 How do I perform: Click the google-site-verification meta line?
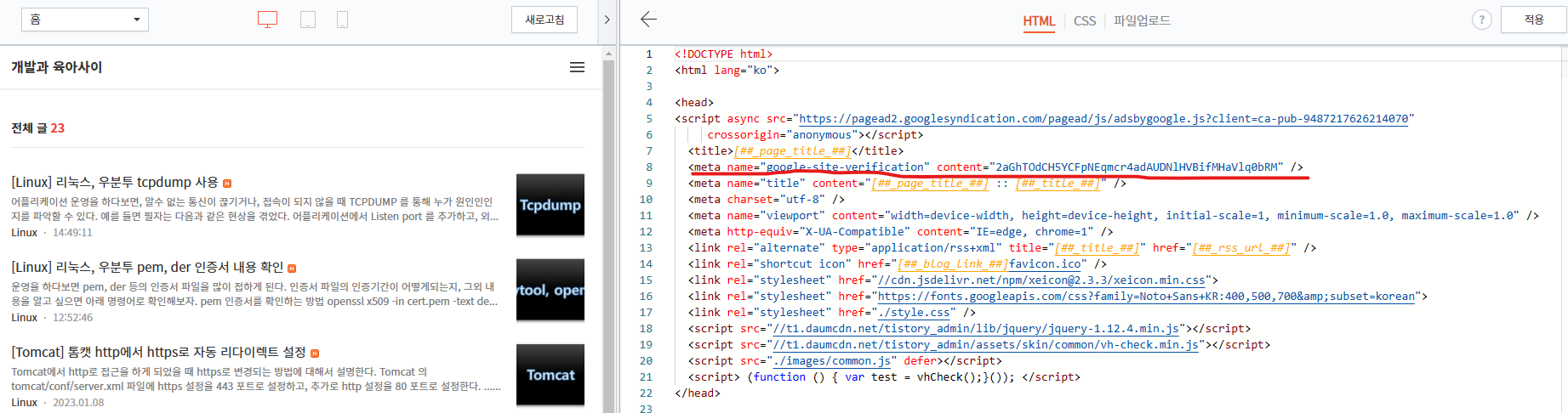click(995, 167)
